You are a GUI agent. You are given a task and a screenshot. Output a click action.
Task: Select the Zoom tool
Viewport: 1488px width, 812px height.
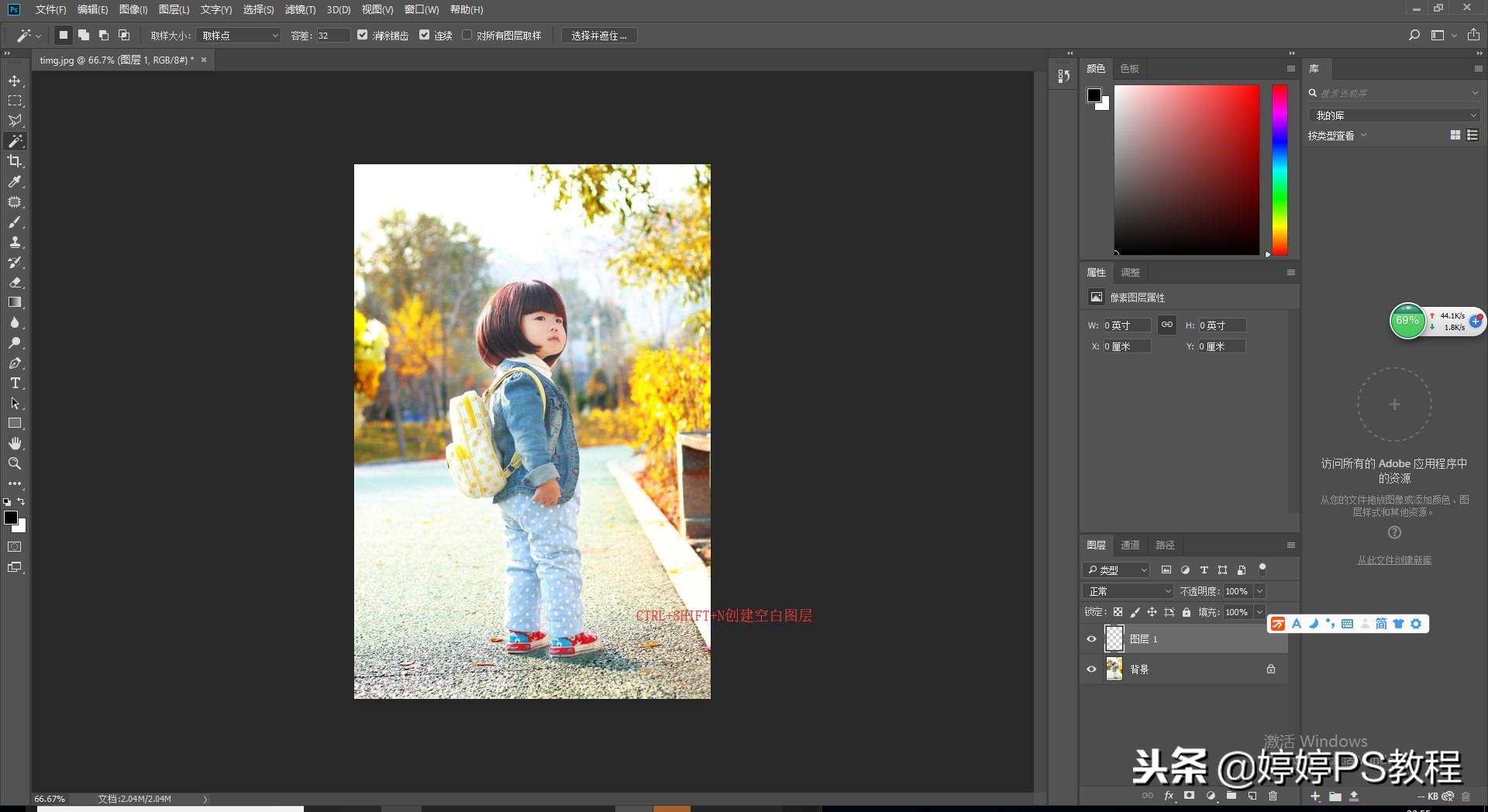click(15, 463)
